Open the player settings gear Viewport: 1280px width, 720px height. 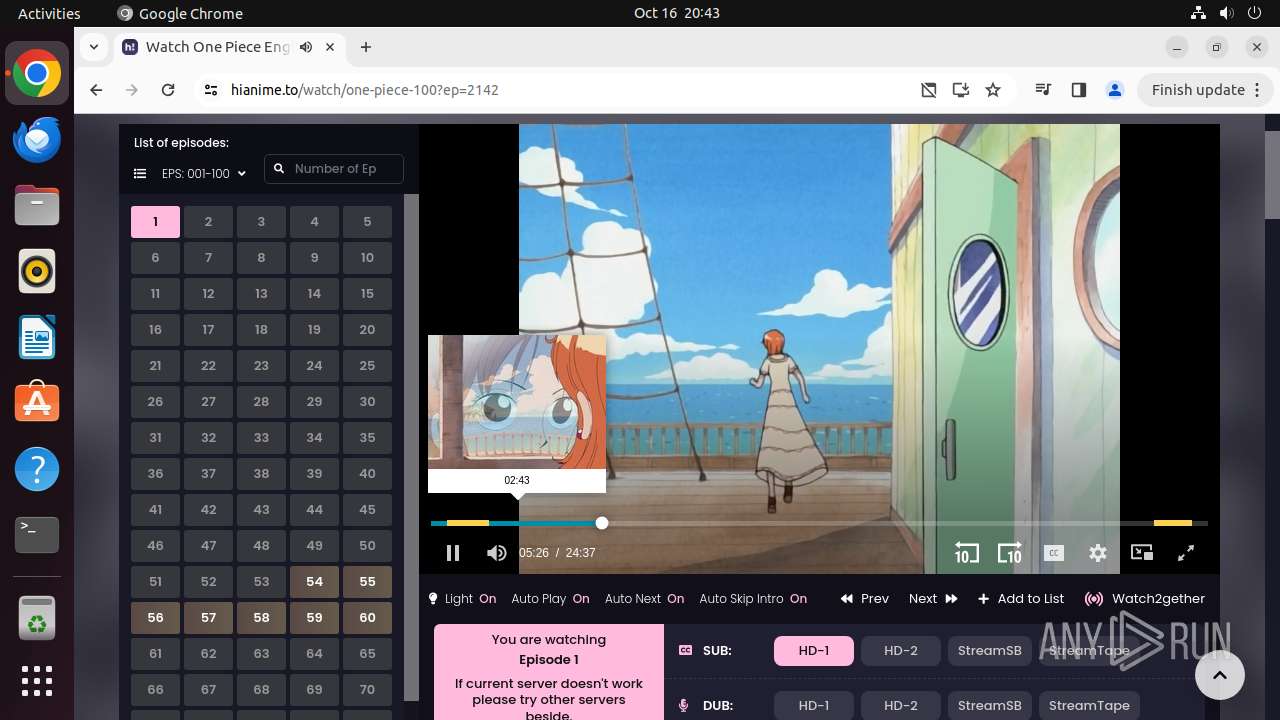pos(1098,553)
